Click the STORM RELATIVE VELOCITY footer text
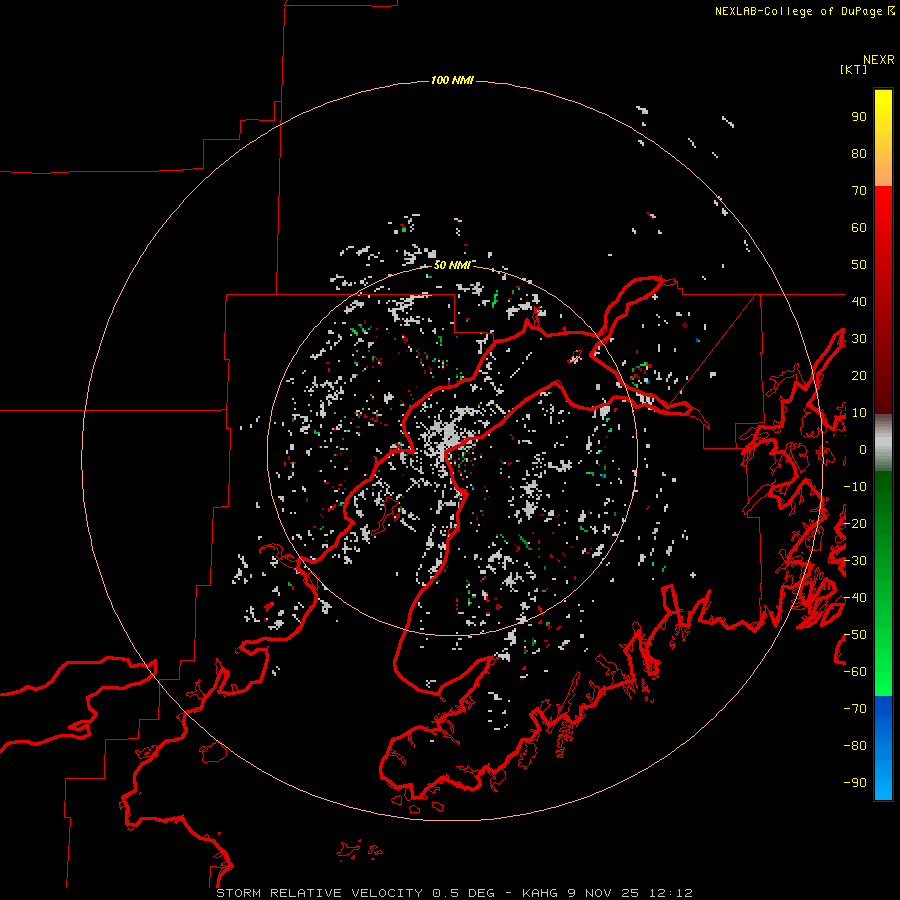The image size is (900, 900). pos(319,893)
